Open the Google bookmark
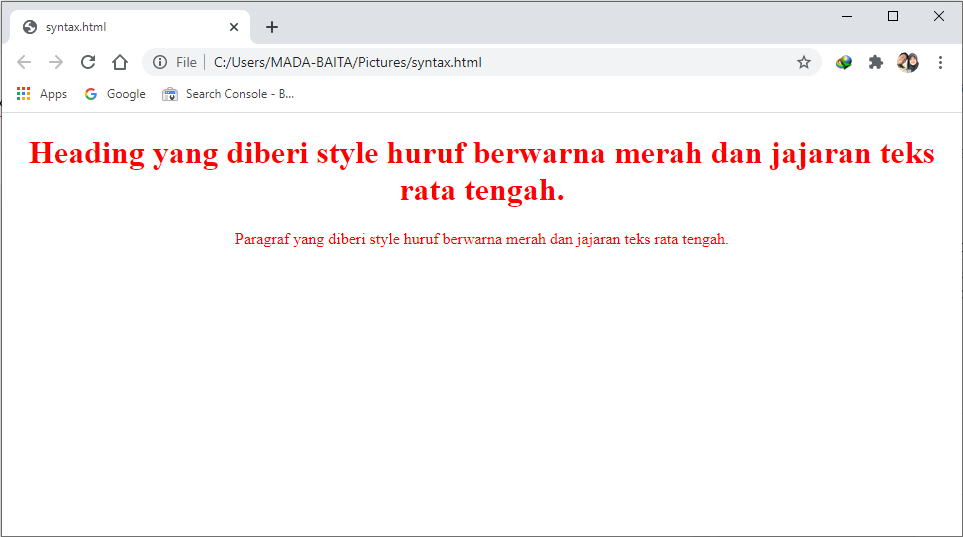This screenshot has height=537, width=963. (x=115, y=94)
